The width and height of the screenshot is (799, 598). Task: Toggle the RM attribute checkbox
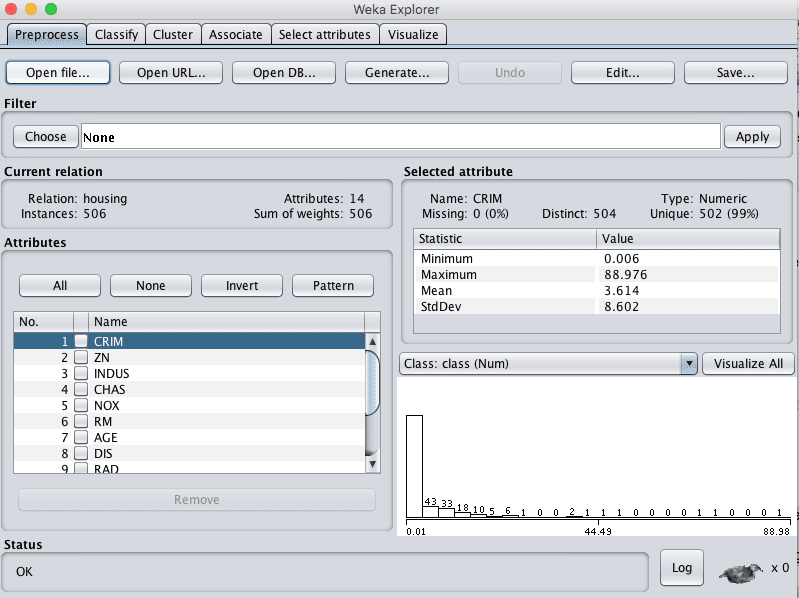81,421
